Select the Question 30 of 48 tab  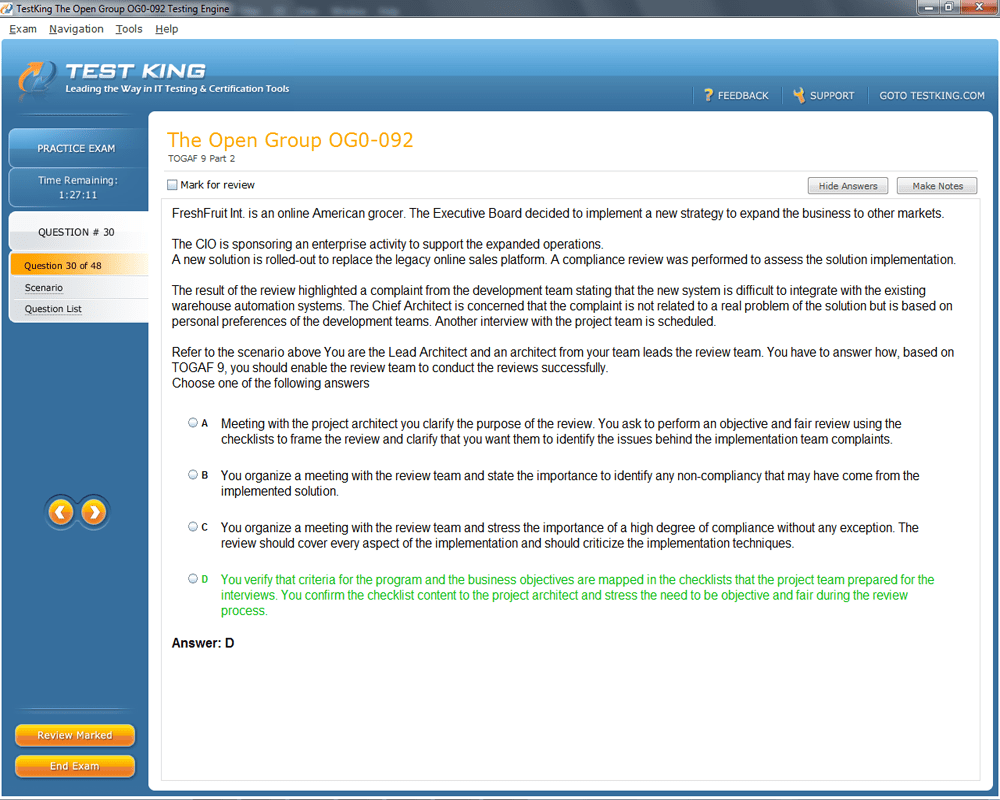pyautogui.click(x=80, y=265)
